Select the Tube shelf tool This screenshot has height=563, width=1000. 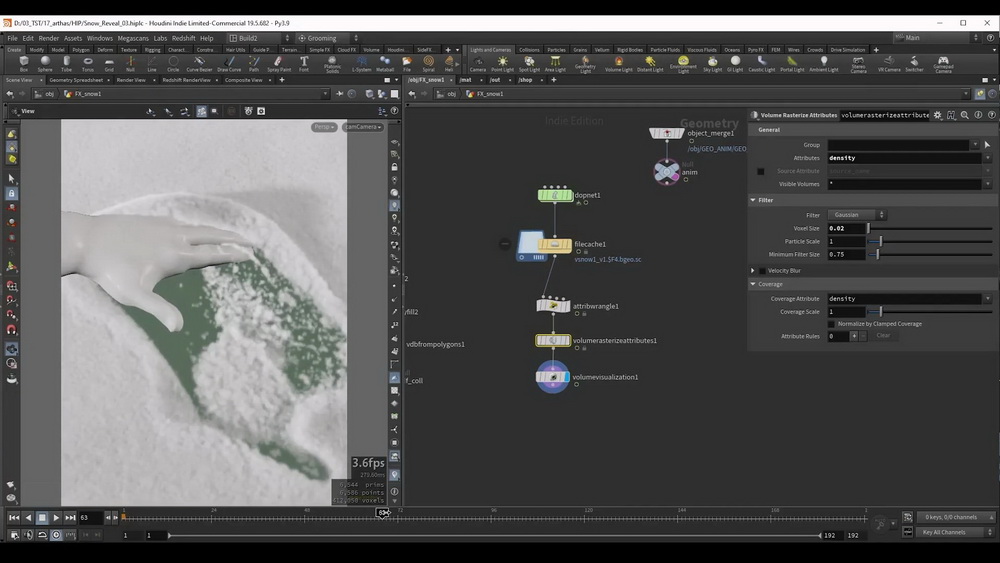tap(66, 63)
